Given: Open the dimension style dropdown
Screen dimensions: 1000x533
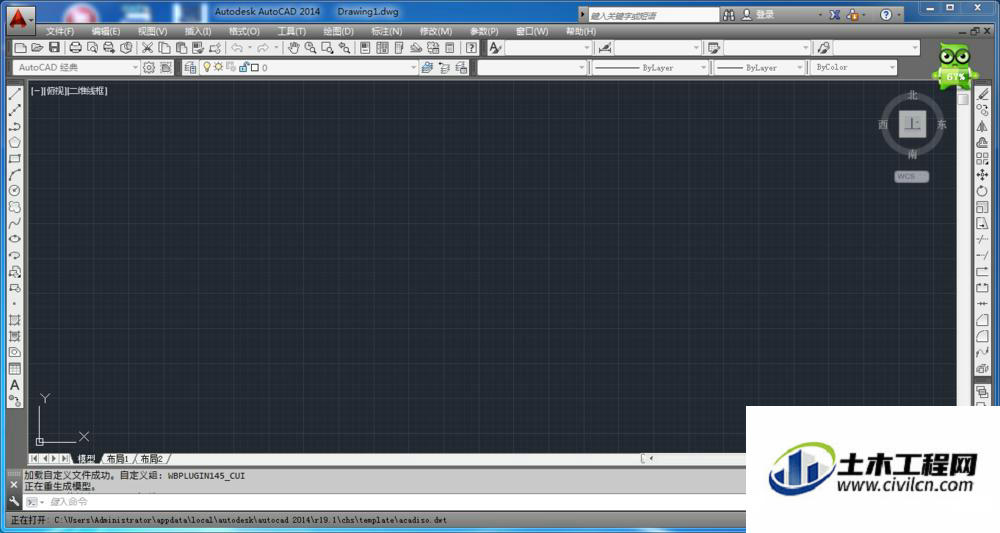Looking at the screenshot, I should (696, 48).
